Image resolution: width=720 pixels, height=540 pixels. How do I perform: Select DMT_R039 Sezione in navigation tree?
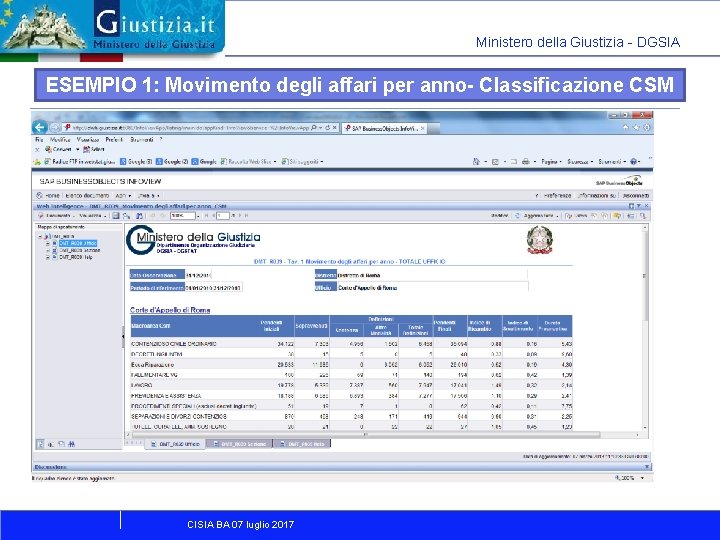point(79,250)
